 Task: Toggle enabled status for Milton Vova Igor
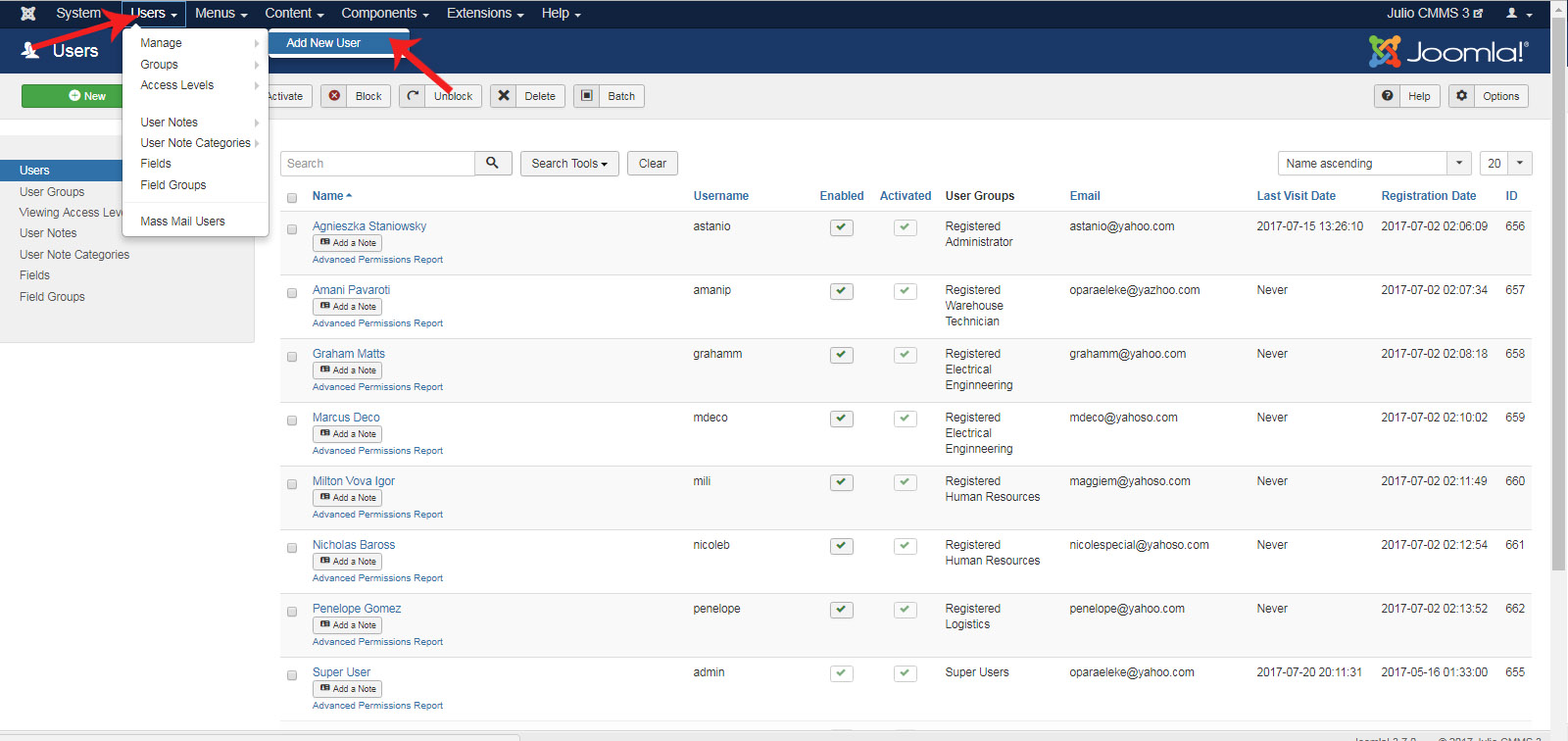tap(842, 482)
